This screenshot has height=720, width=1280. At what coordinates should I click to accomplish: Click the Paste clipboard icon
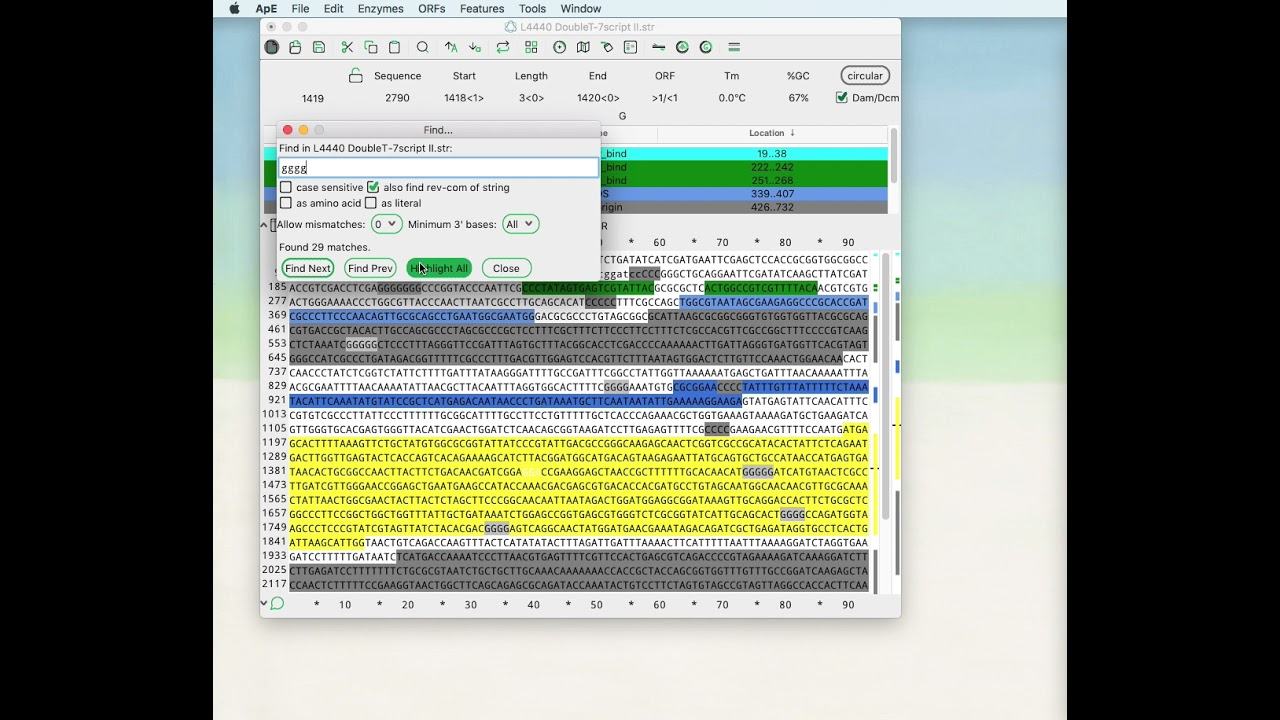coord(394,47)
